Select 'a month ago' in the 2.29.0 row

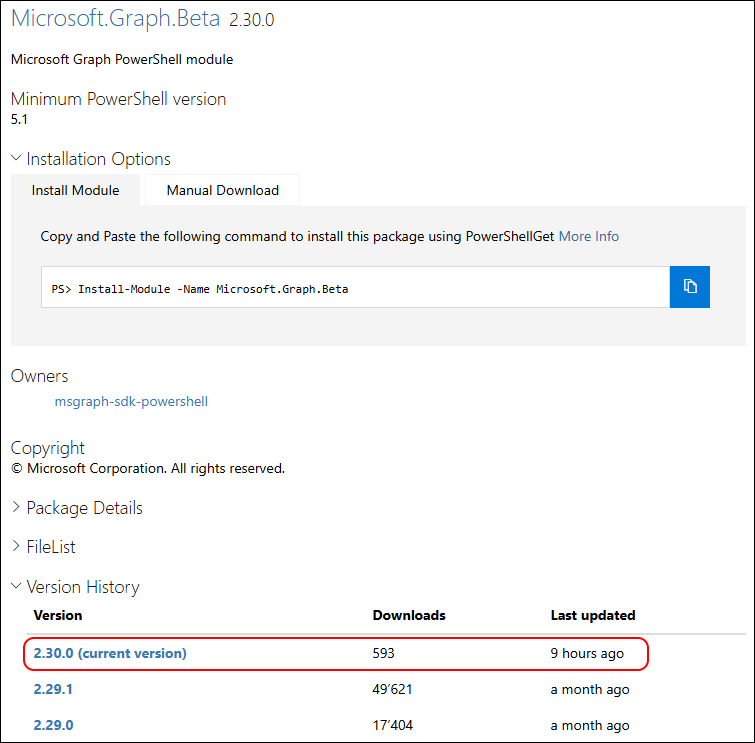590,726
